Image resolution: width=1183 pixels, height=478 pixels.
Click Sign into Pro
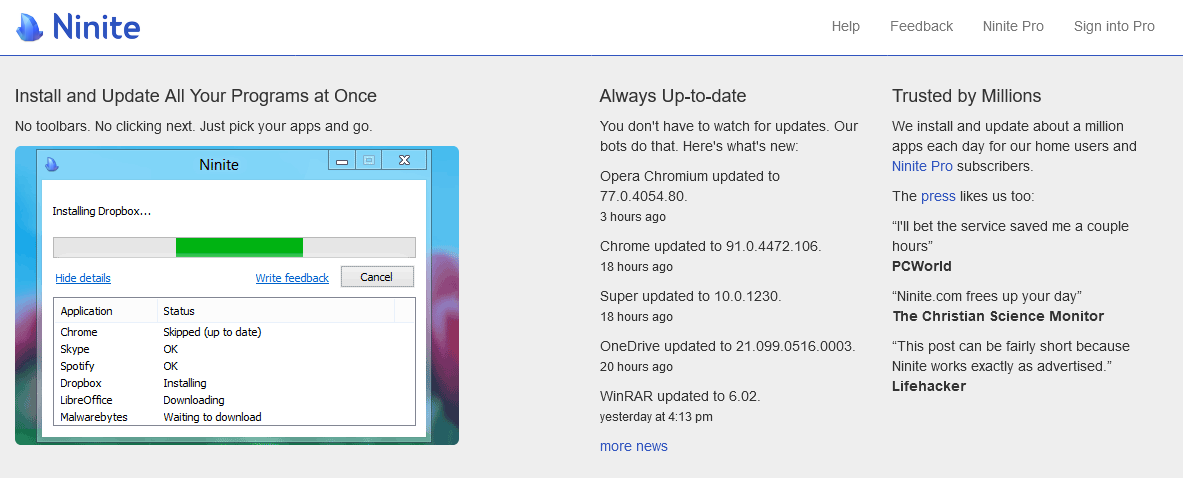tap(1114, 27)
